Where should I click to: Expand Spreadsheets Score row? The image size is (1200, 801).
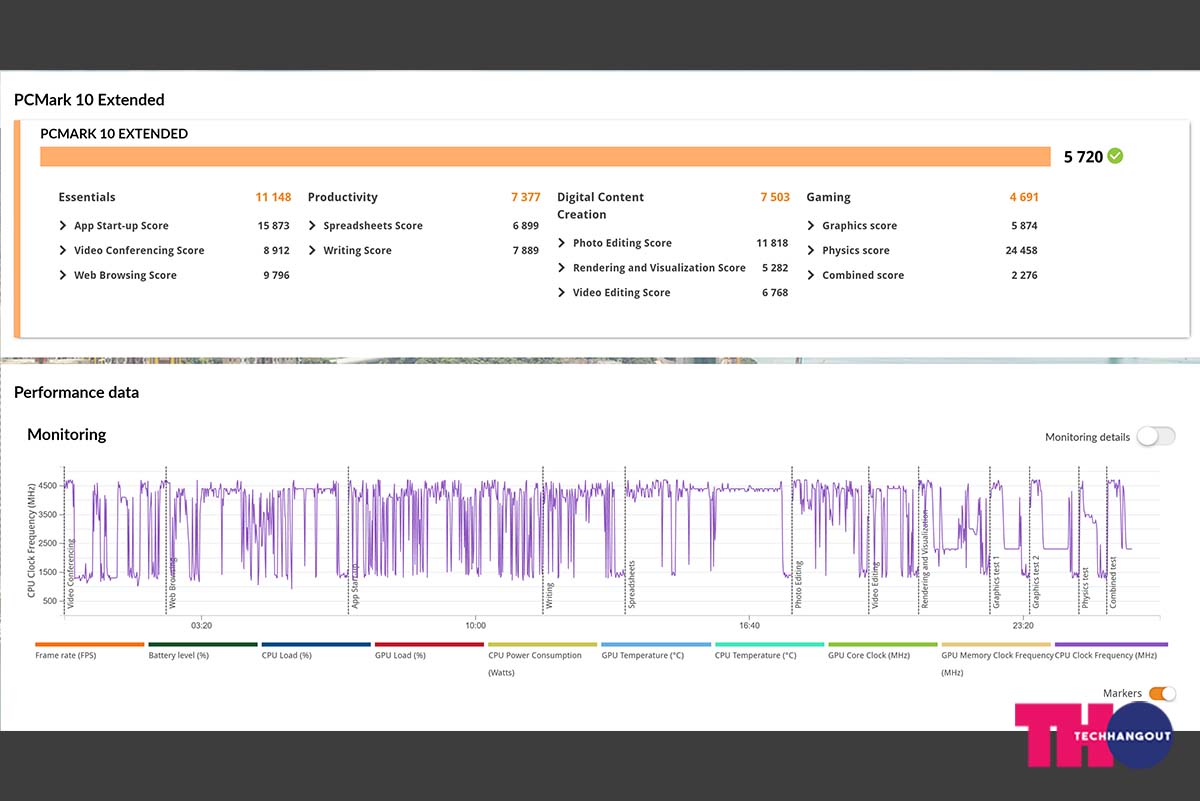(x=313, y=226)
